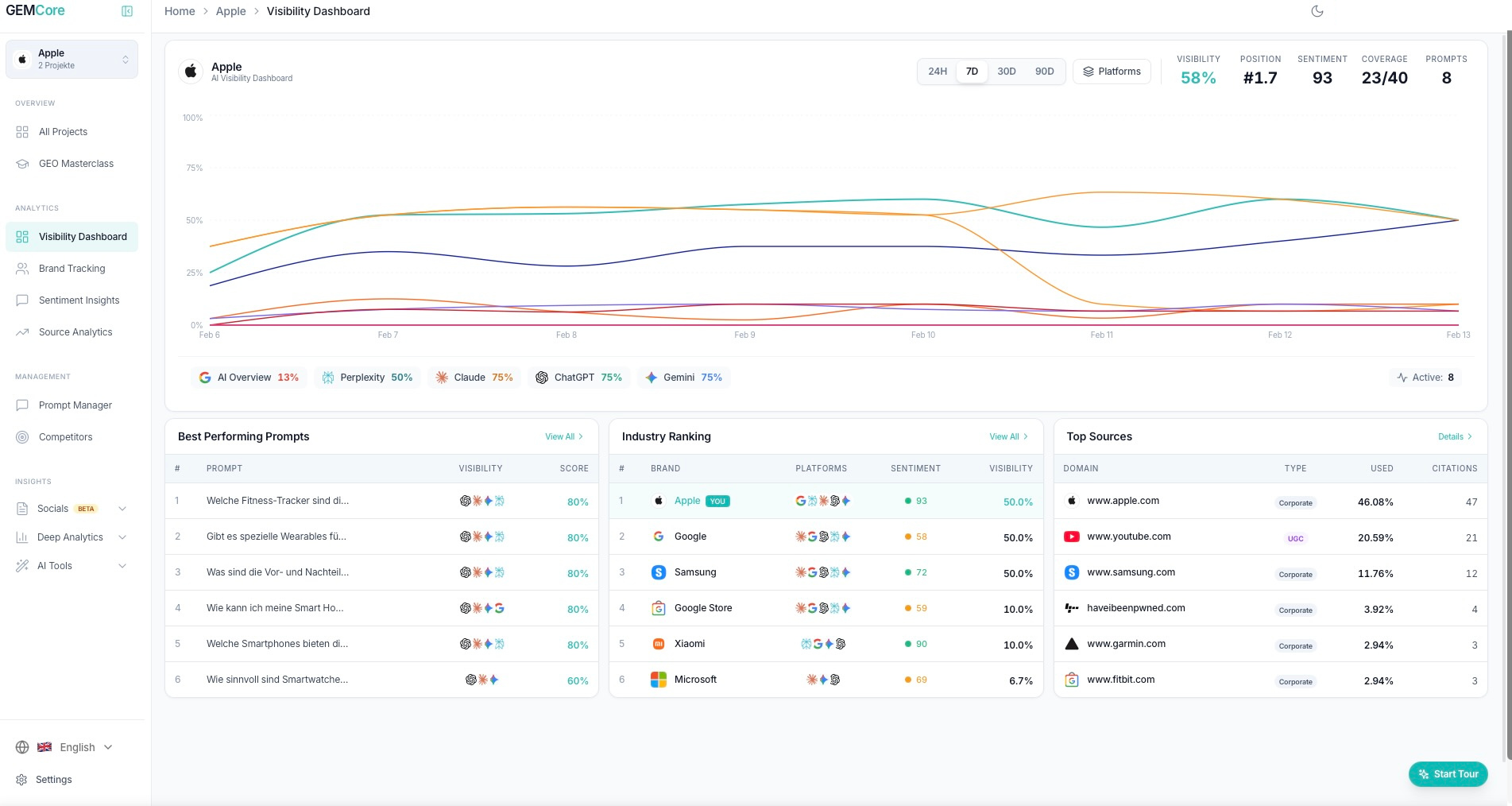
Task: Click the www.youtube.com source row
Action: click(1128, 537)
